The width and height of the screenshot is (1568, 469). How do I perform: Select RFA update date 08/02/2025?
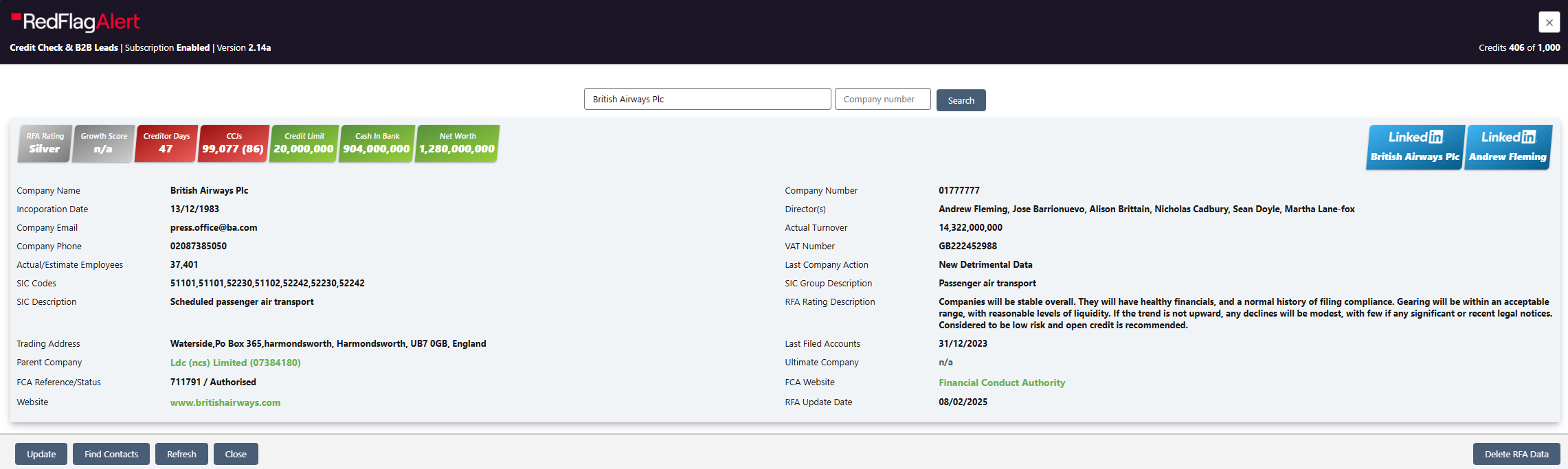click(963, 402)
